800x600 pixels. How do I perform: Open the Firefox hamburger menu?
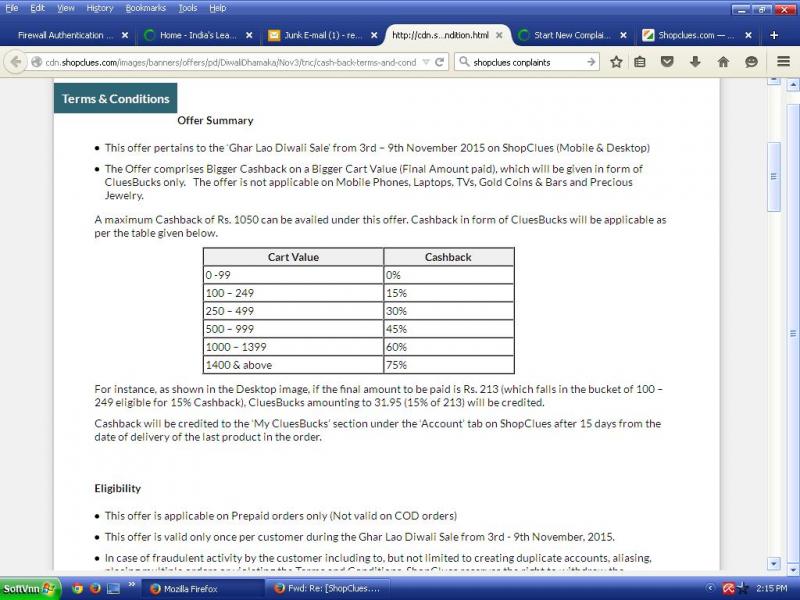[x=784, y=62]
